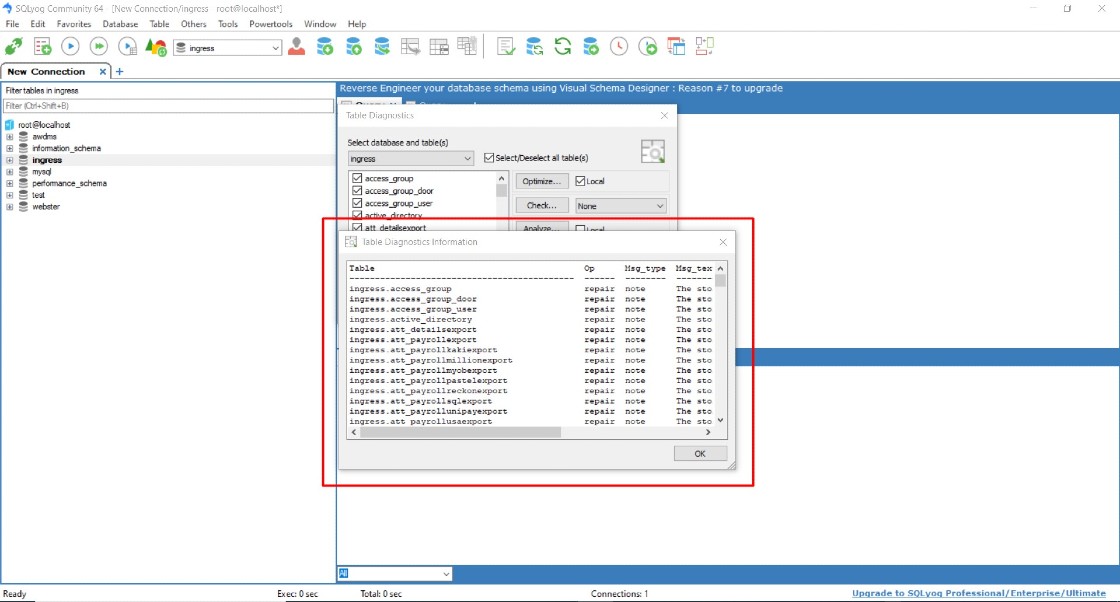Open the Powertools menu

(x=271, y=24)
